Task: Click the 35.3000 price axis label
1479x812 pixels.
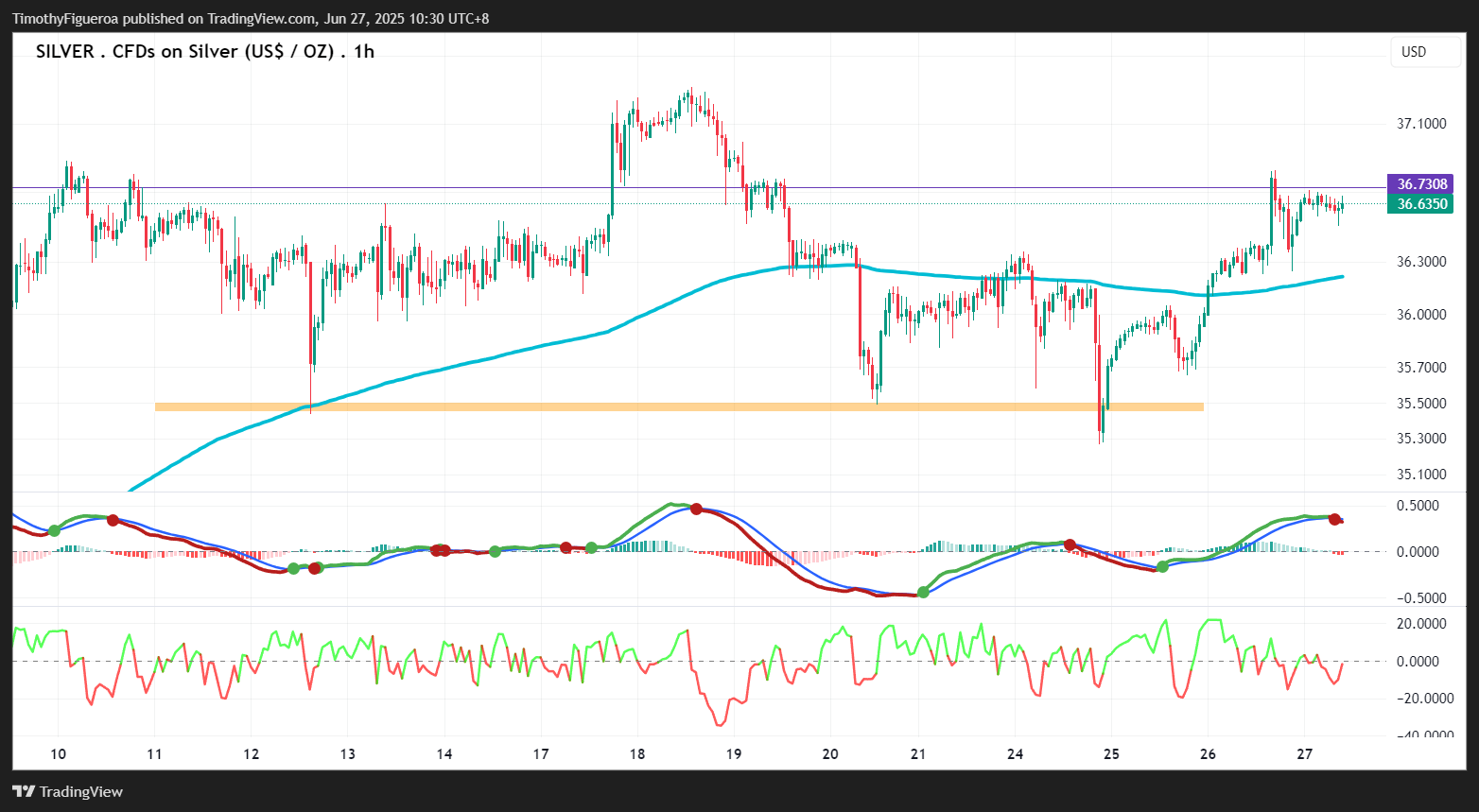Action: [1421, 439]
